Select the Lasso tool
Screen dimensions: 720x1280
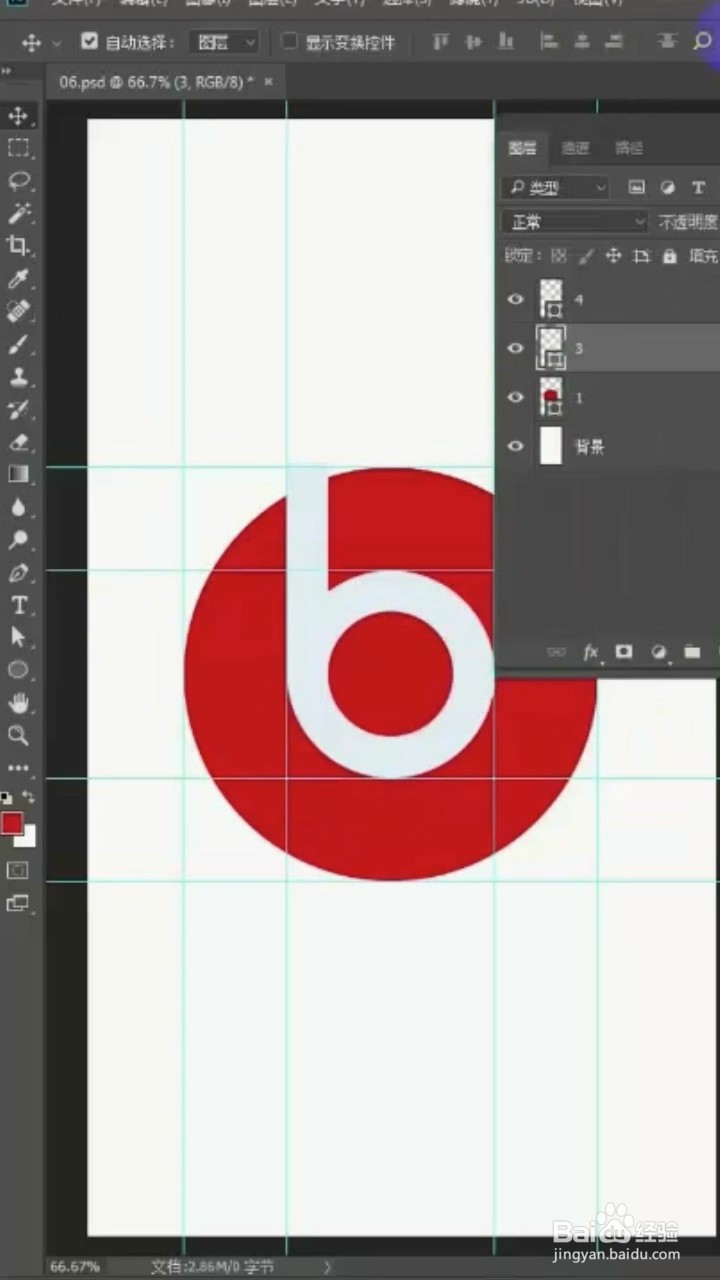(x=18, y=181)
